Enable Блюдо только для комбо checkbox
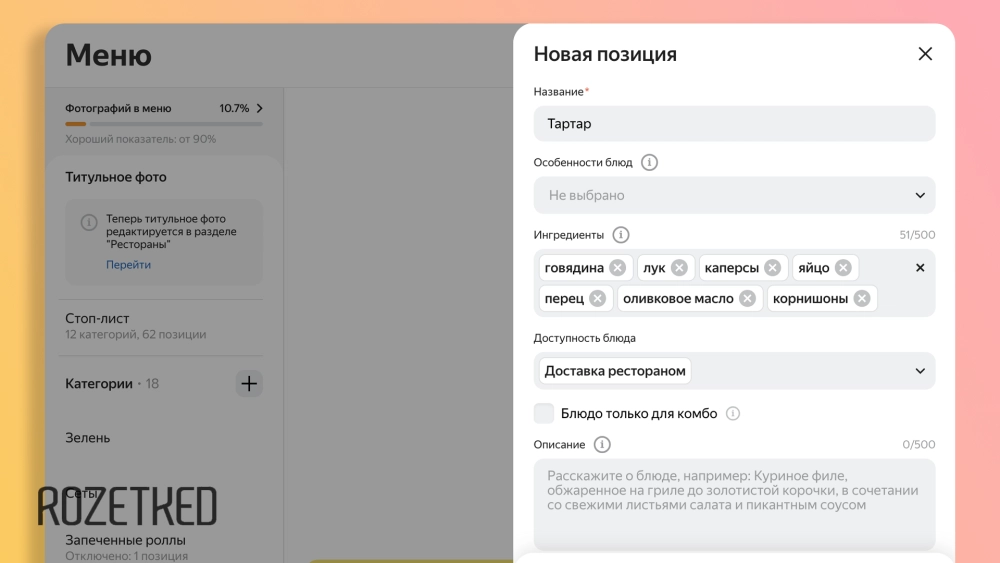This screenshot has width=1000, height=563. [x=544, y=414]
